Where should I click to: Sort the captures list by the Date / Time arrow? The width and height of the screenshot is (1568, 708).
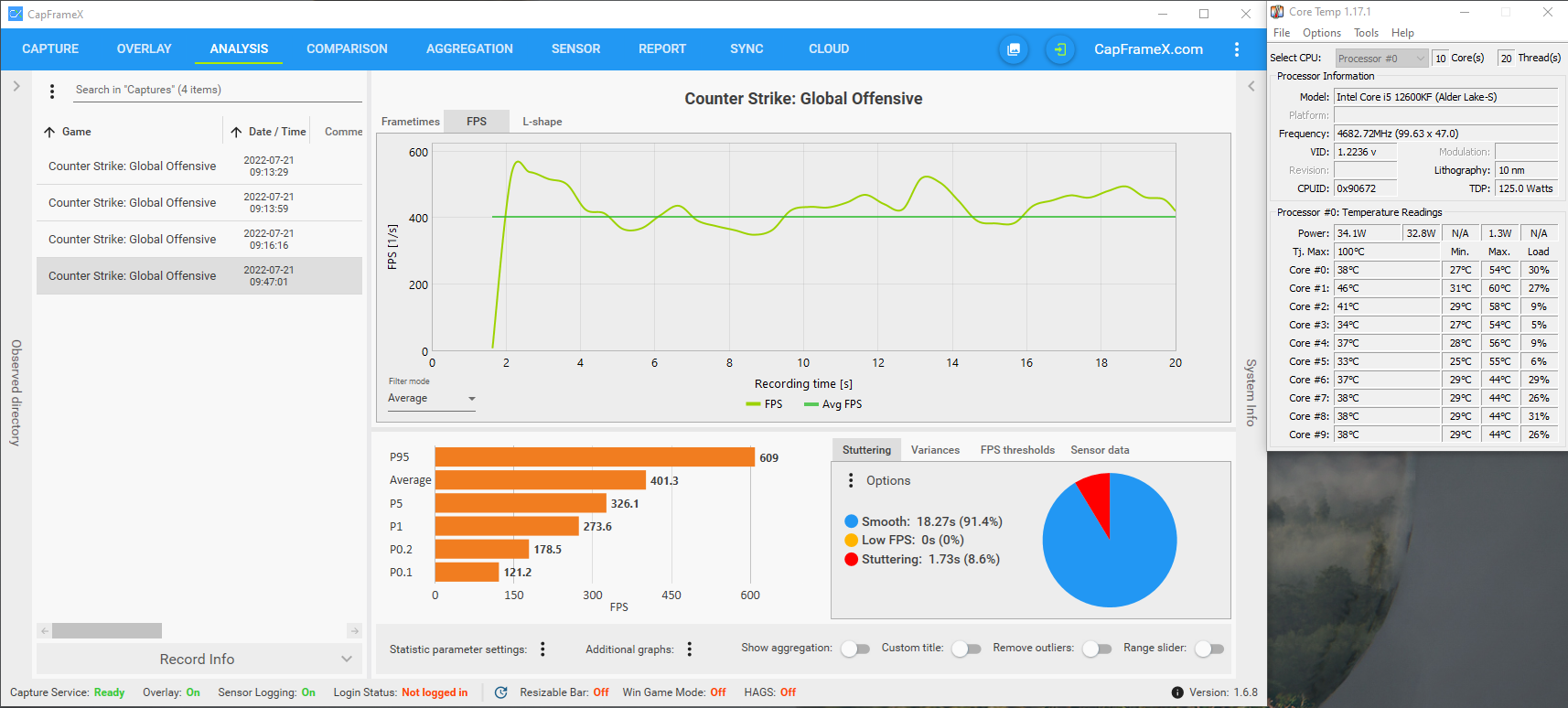pos(236,132)
